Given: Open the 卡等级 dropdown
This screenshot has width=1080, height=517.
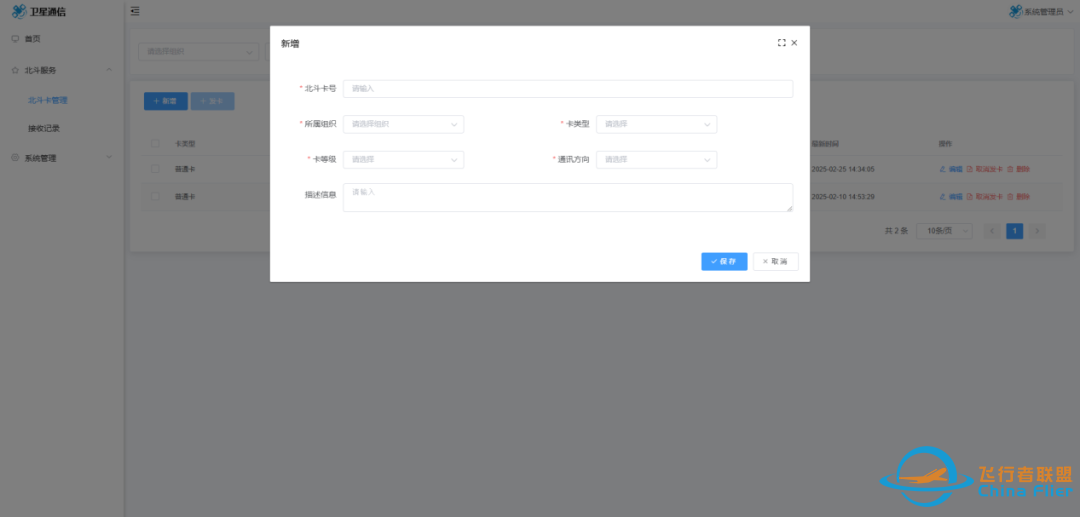Looking at the screenshot, I should (x=403, y=160).
